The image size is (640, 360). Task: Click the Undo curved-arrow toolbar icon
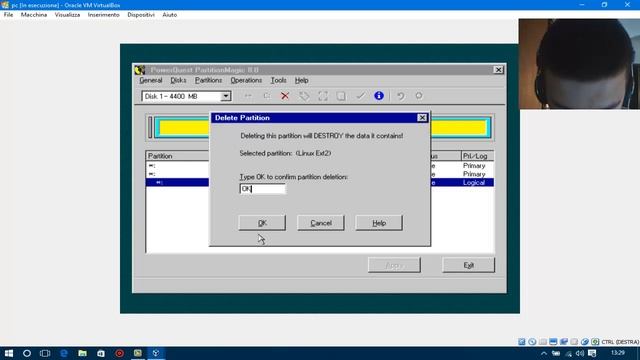tap(400, 96)
